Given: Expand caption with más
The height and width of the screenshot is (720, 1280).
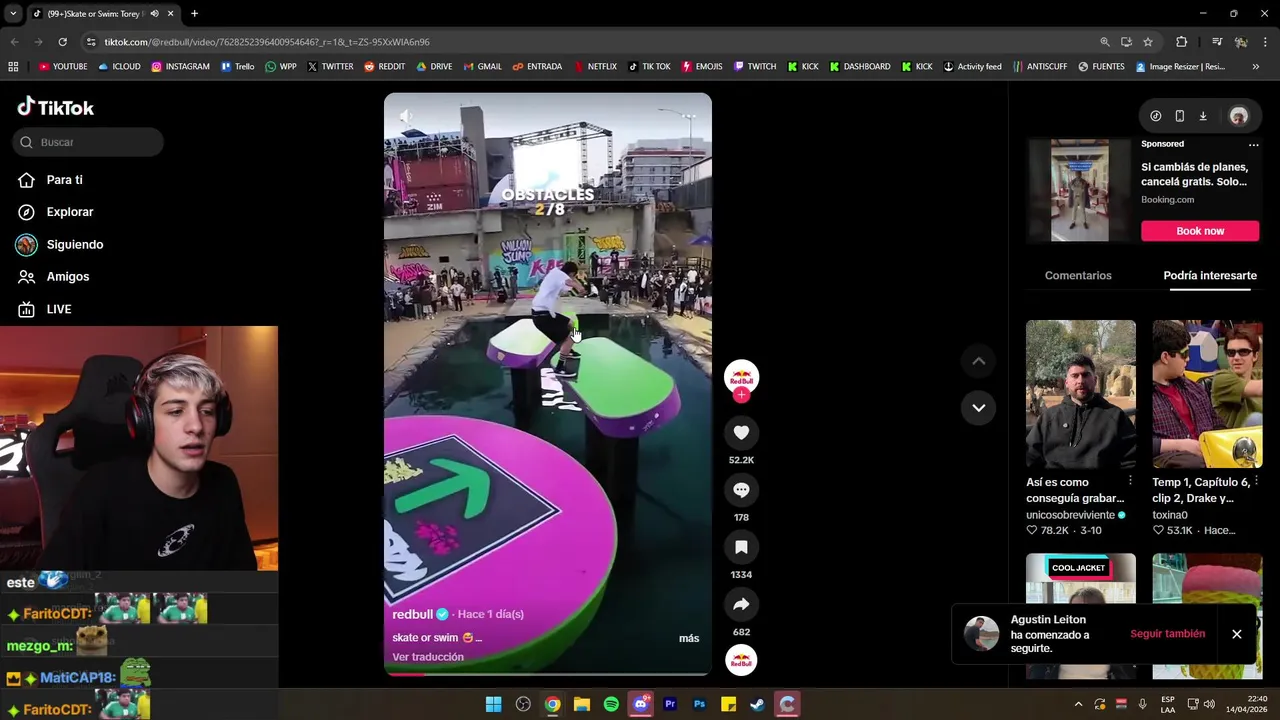Looking at the screenshot, I should [x=689, y=638].
